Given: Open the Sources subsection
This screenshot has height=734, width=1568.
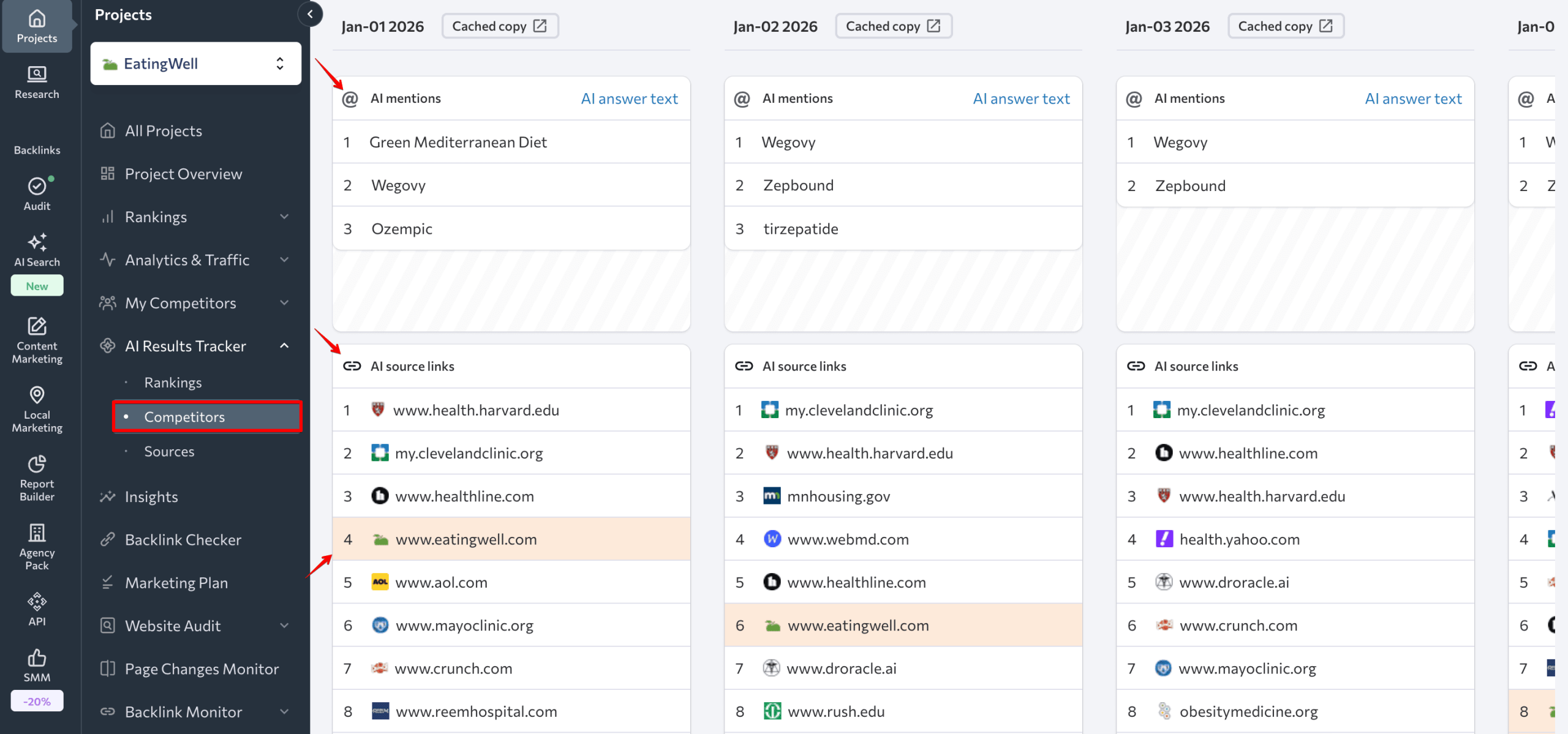Looking at the screenshot, I should [x=169, y=451].
